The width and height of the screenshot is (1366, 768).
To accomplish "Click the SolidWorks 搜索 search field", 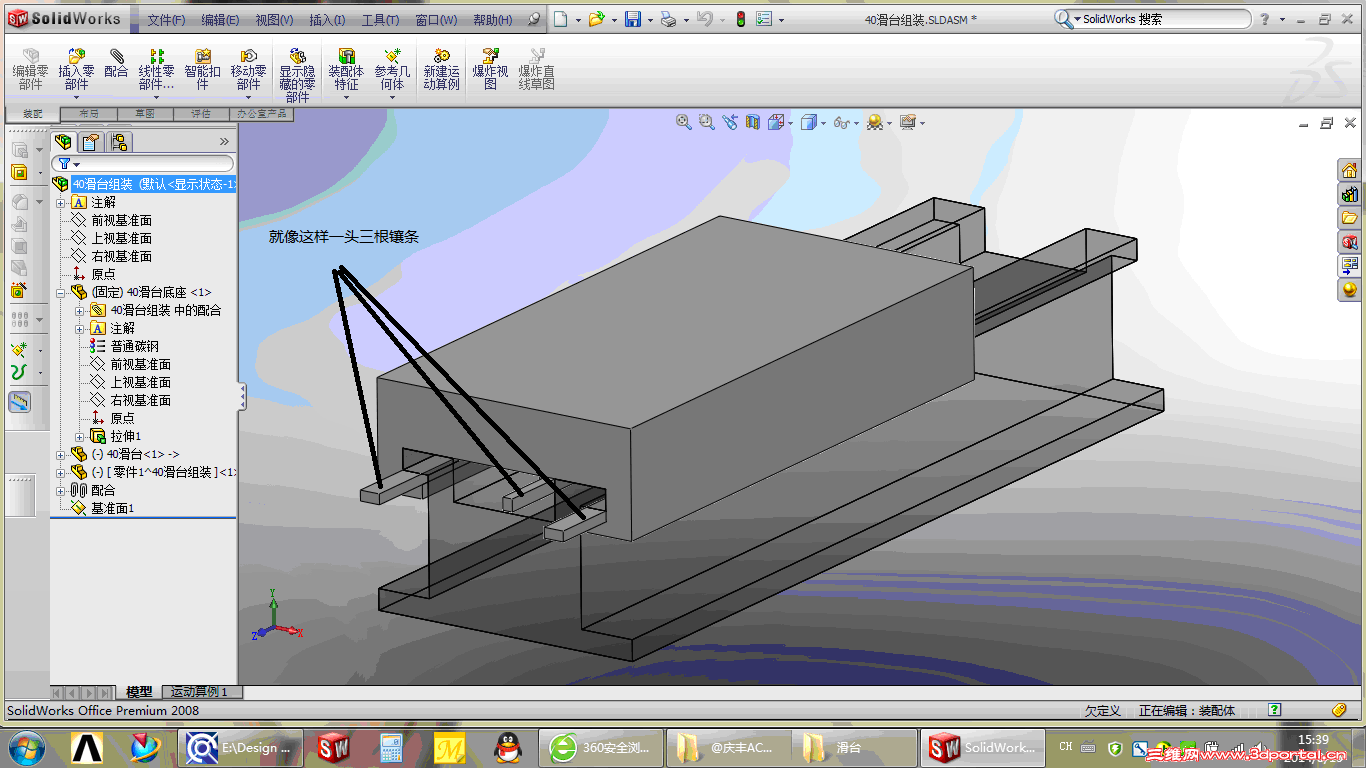I will pos(1163,19).
